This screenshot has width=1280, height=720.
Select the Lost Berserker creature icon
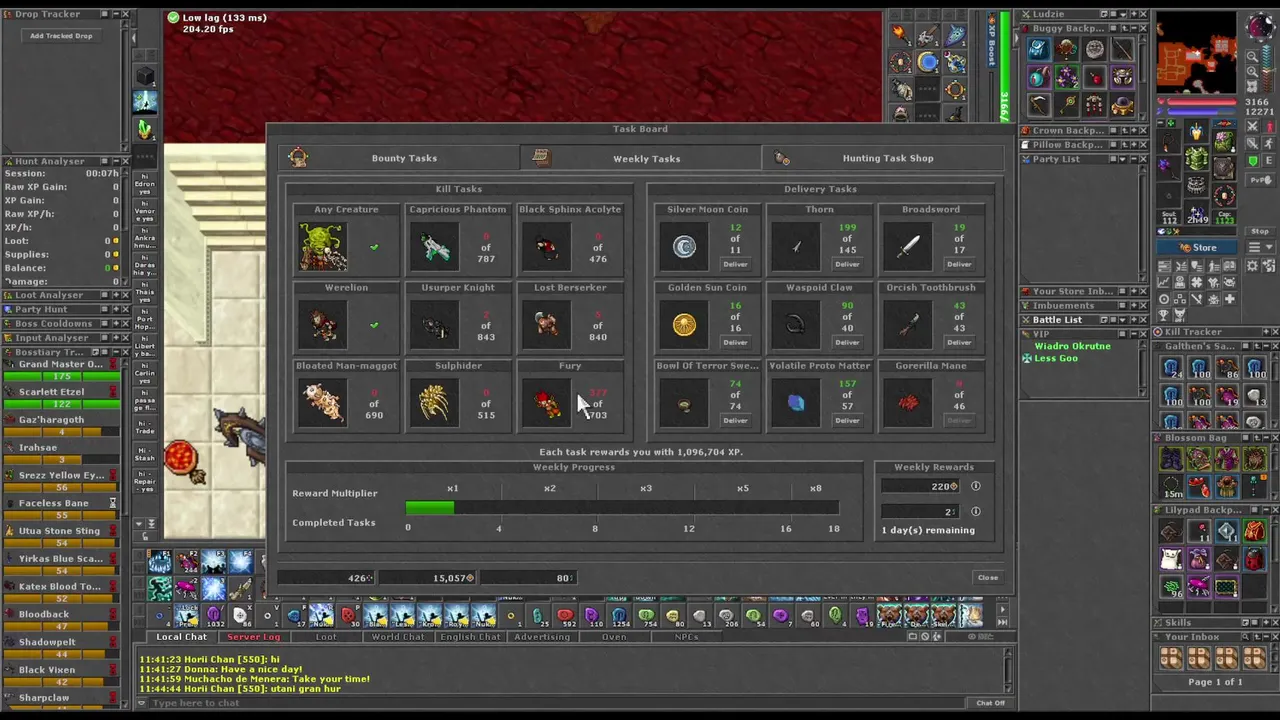tap(546, 324)
